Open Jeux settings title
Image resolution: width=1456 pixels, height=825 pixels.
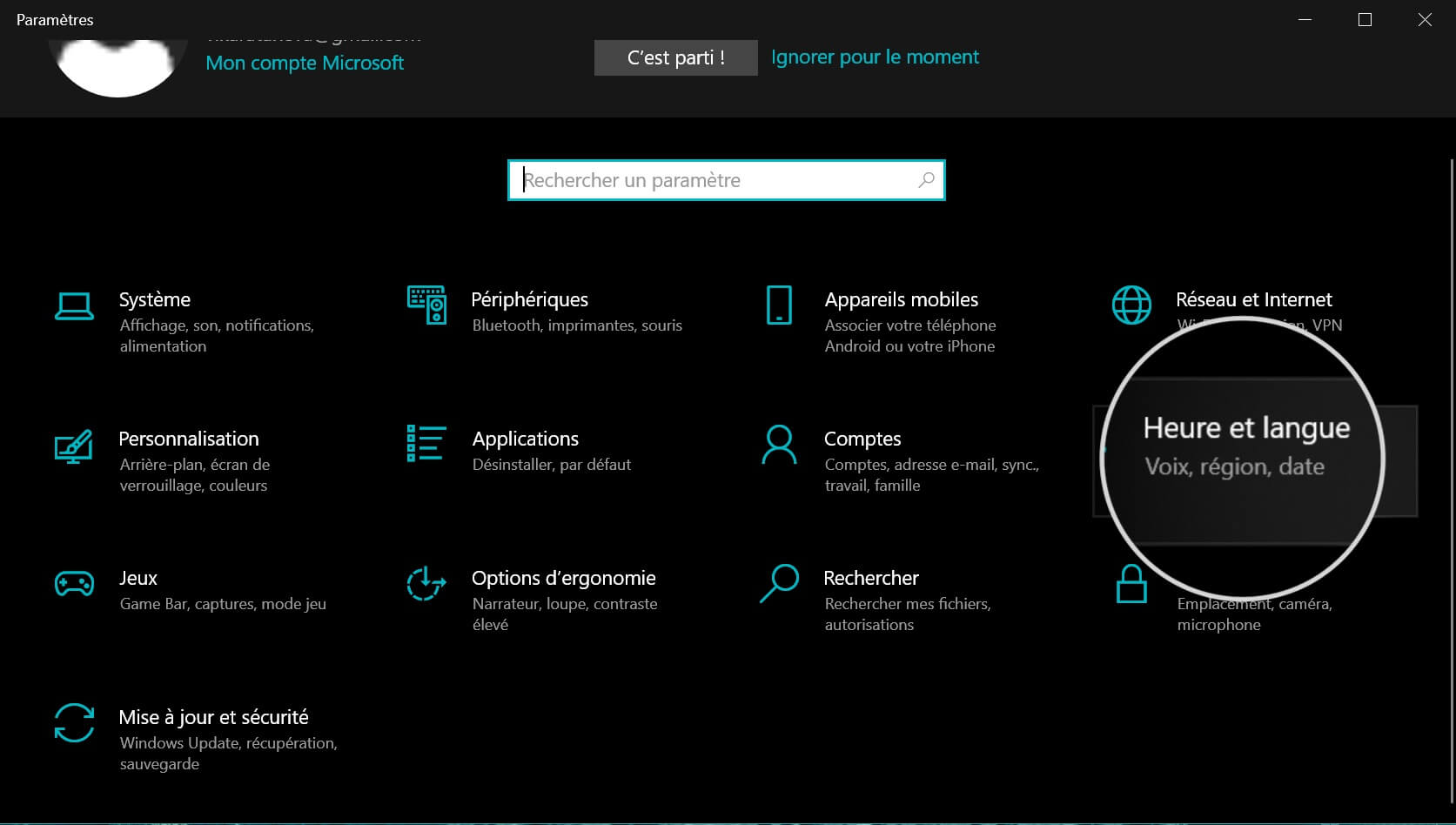(138, 578)
